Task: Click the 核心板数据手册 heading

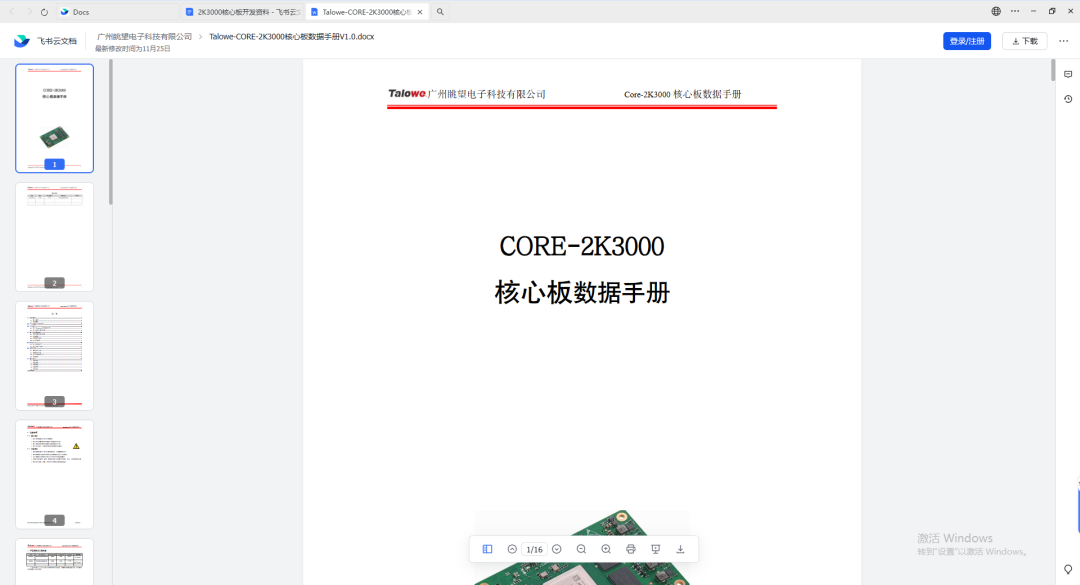Action: pyautogui.click(x=582, y=293)
